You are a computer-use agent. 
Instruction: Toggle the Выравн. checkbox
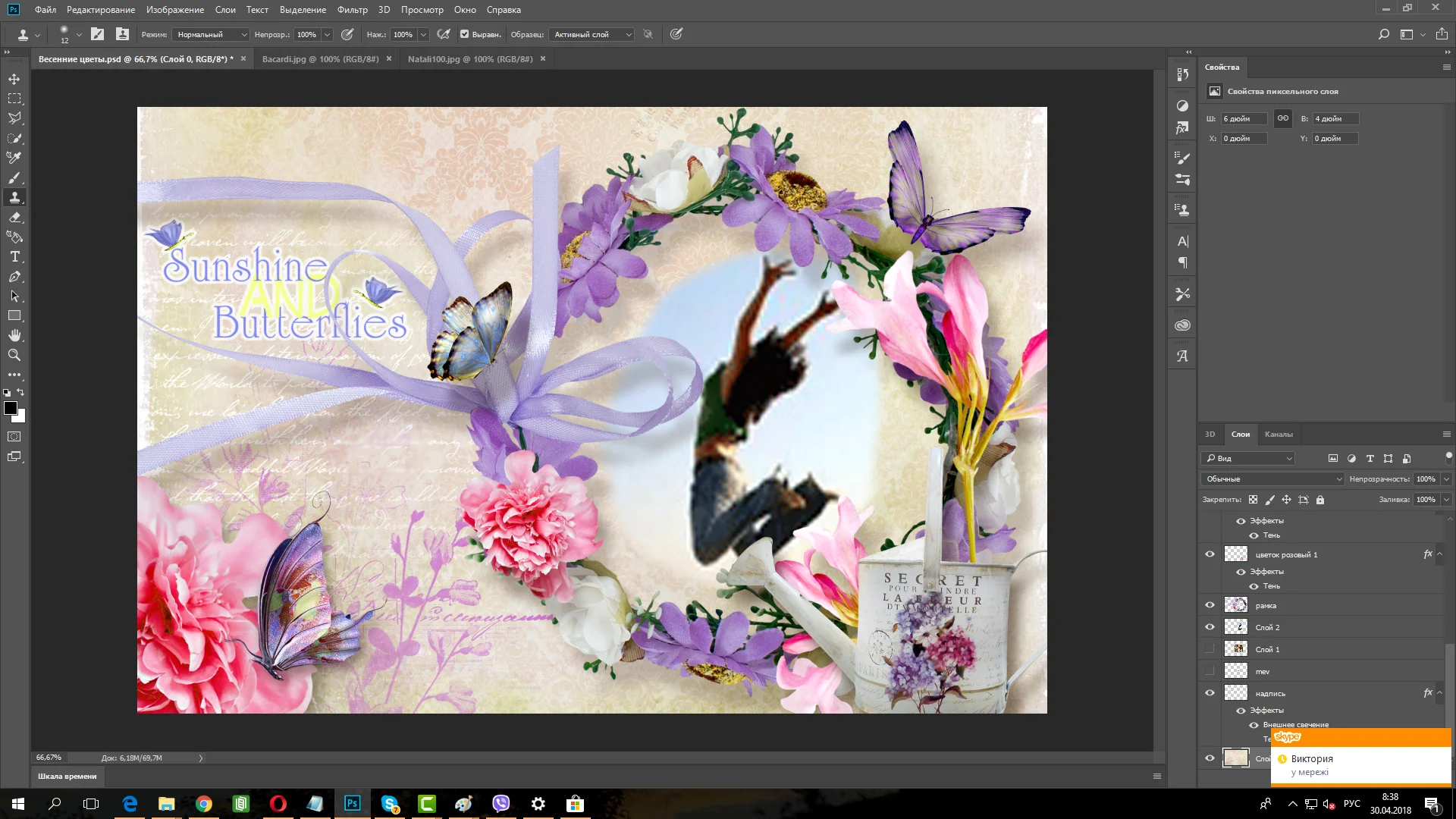tap(465, 34)
